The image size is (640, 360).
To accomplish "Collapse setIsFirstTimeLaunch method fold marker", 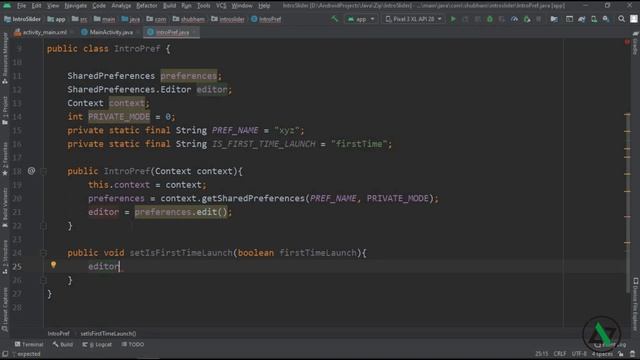I will (x=43, y=253).
